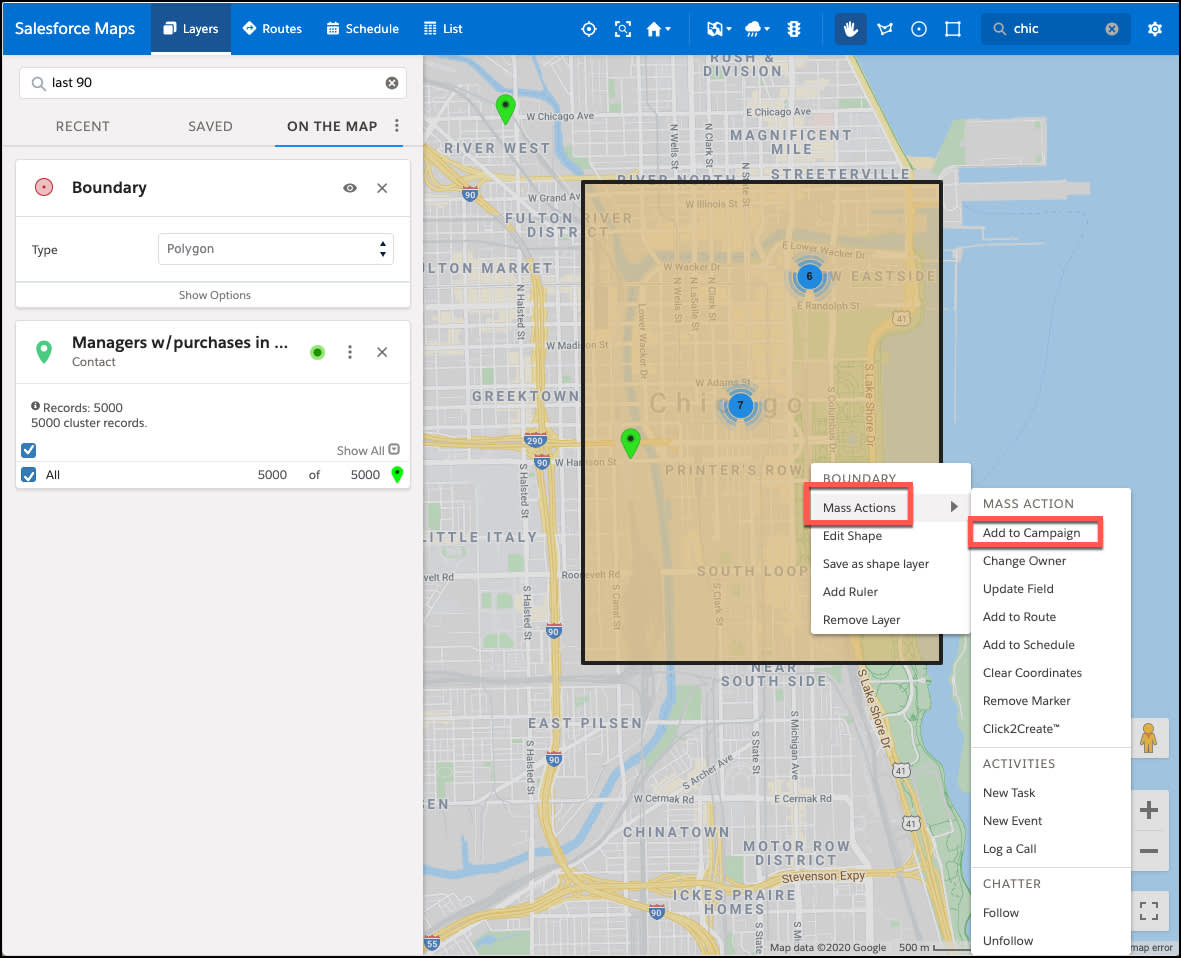Click the records info icon
1181x958 pixels.
pyautogui.click(x=35, y=406)
